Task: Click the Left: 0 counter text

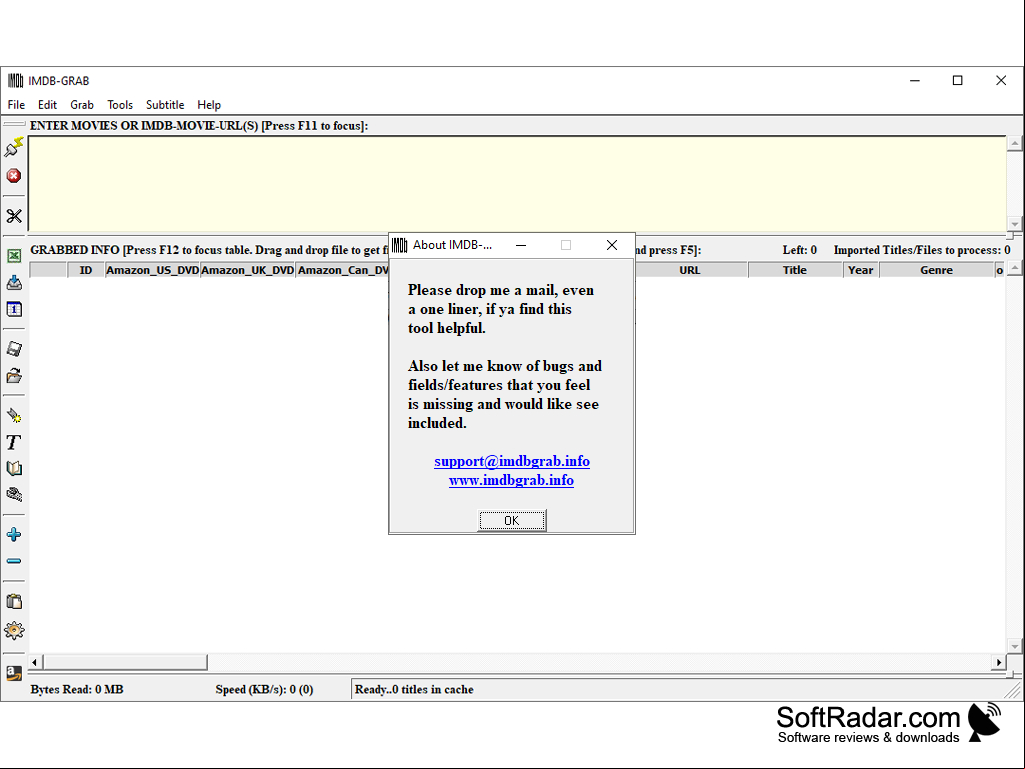Action: tap(799, 250)
